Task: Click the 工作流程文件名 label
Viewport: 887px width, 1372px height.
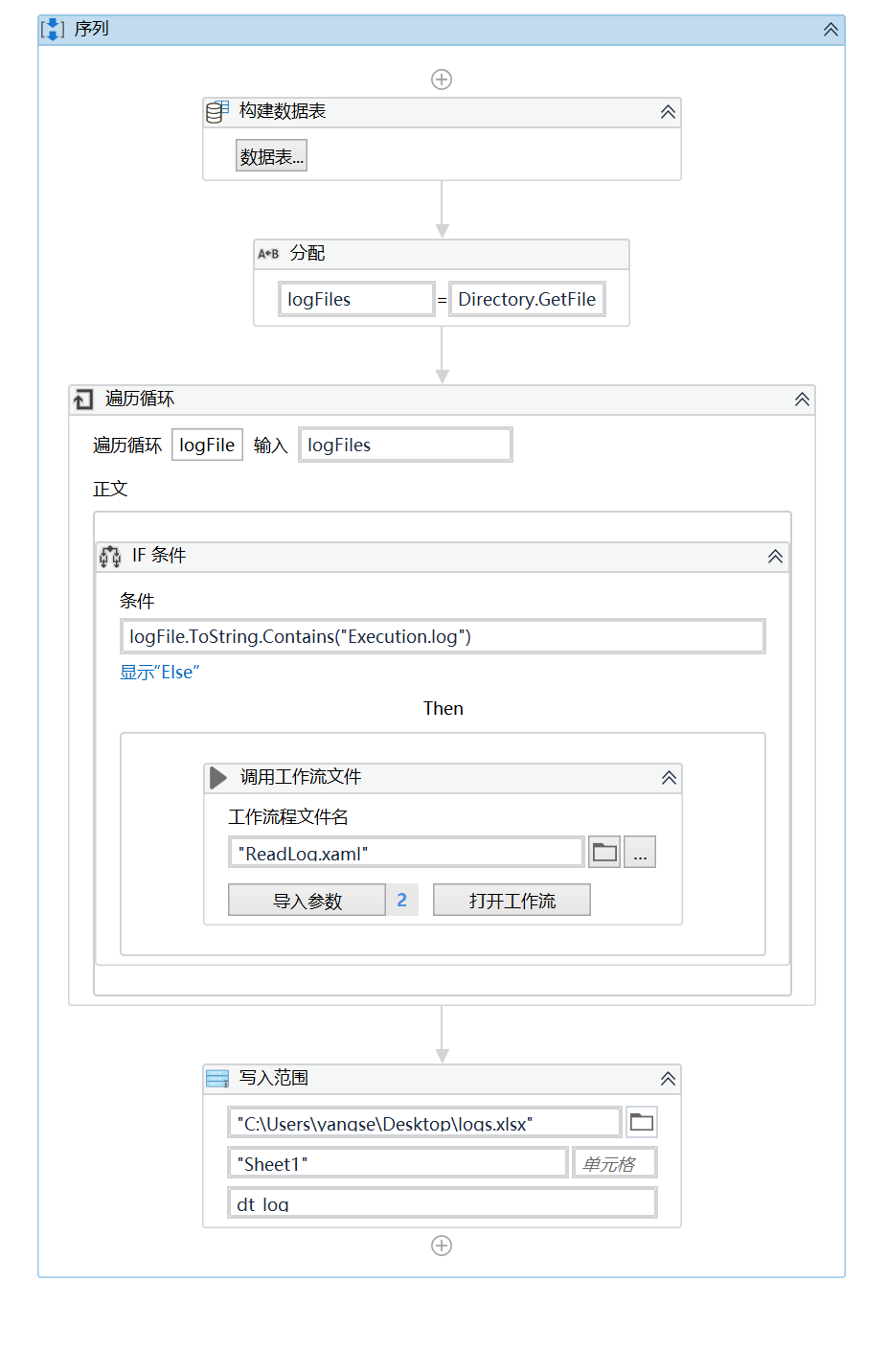Action: pos(288,816)
